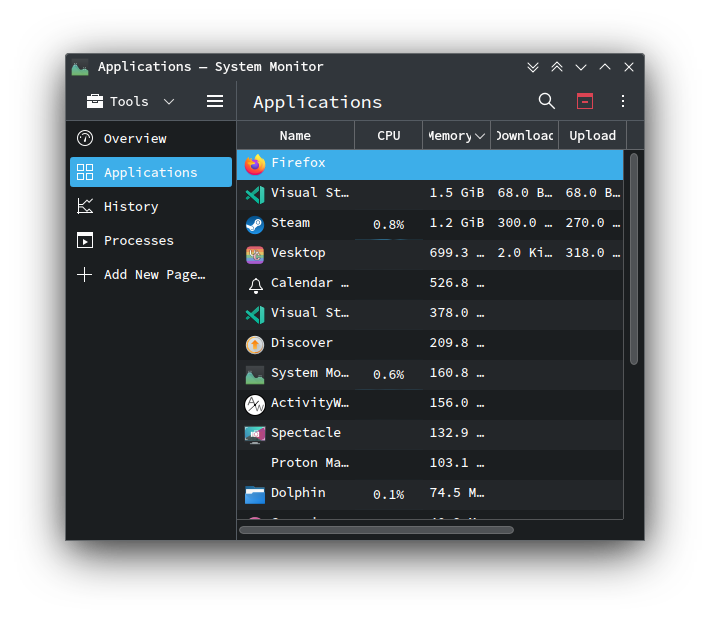Click the Processes window icon
Viewport: 711px width, 619px height.
85,240
